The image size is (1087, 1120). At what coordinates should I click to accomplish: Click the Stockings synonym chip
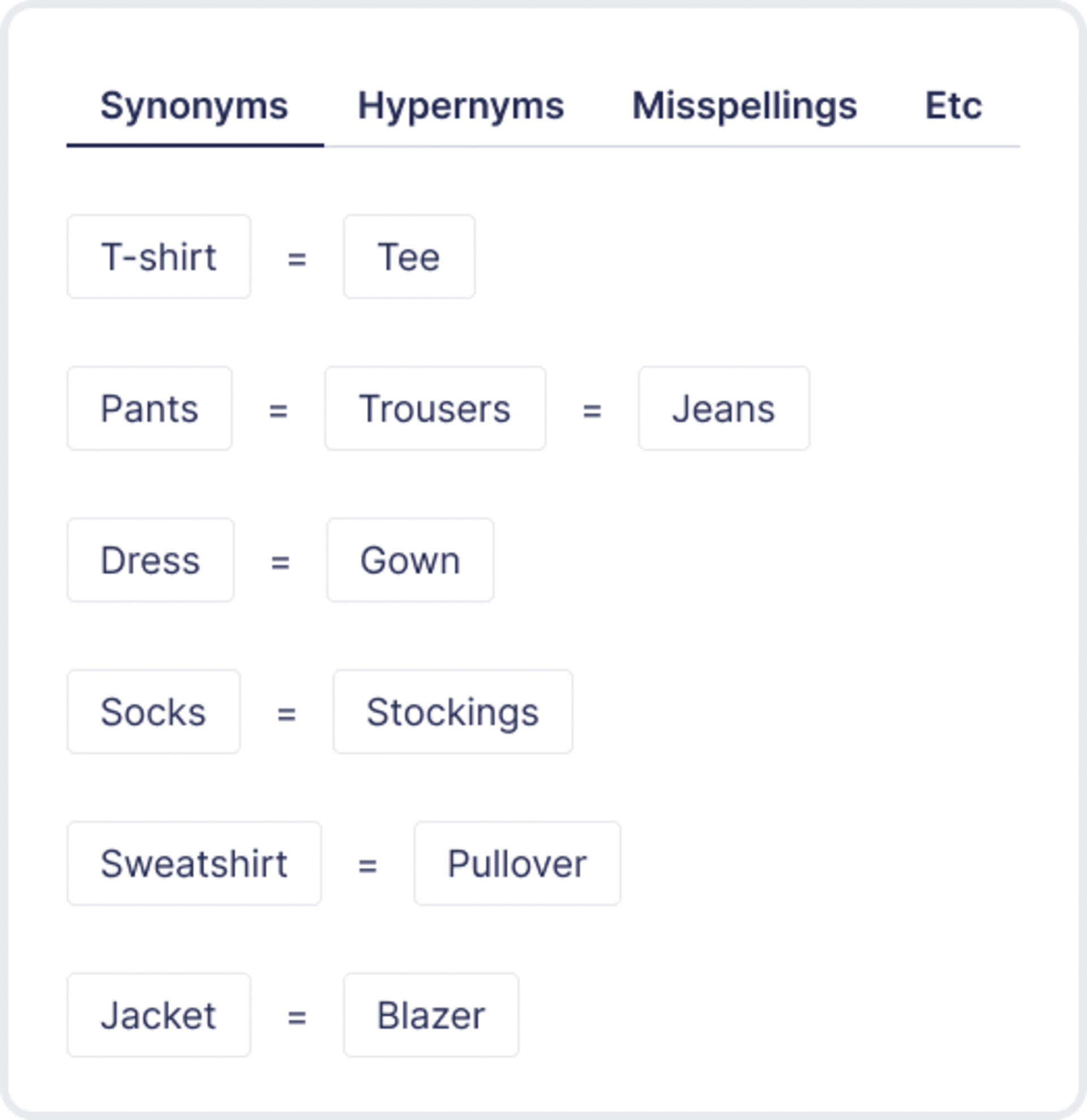point(453,711)
